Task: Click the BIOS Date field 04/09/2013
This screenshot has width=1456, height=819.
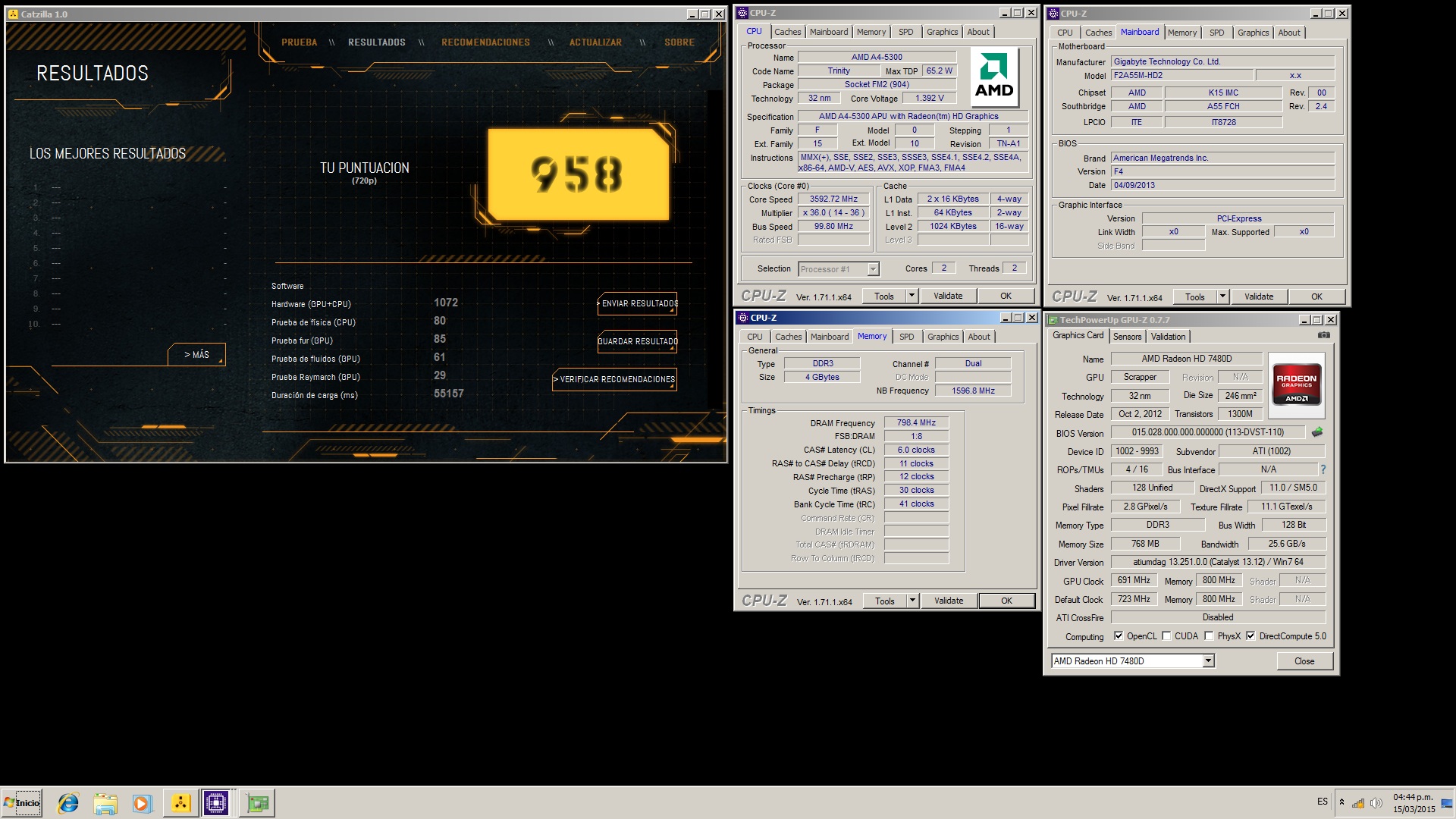Action: (1222, 185)
